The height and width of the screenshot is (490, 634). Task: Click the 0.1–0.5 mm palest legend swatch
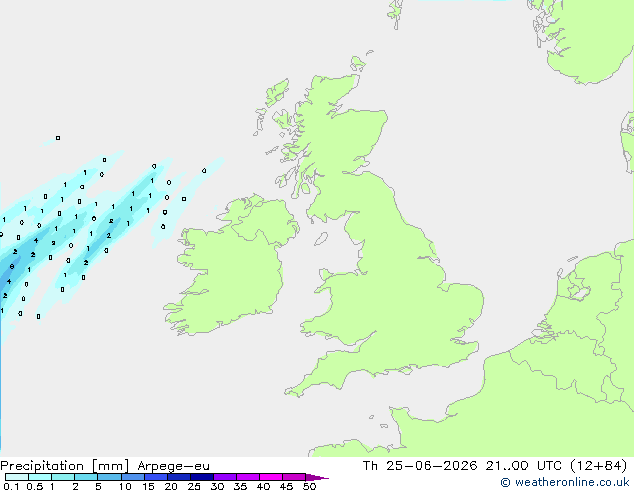tap(17, 477)
